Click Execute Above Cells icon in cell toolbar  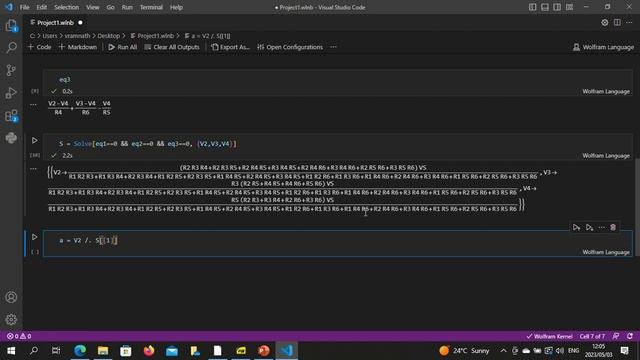576,227
